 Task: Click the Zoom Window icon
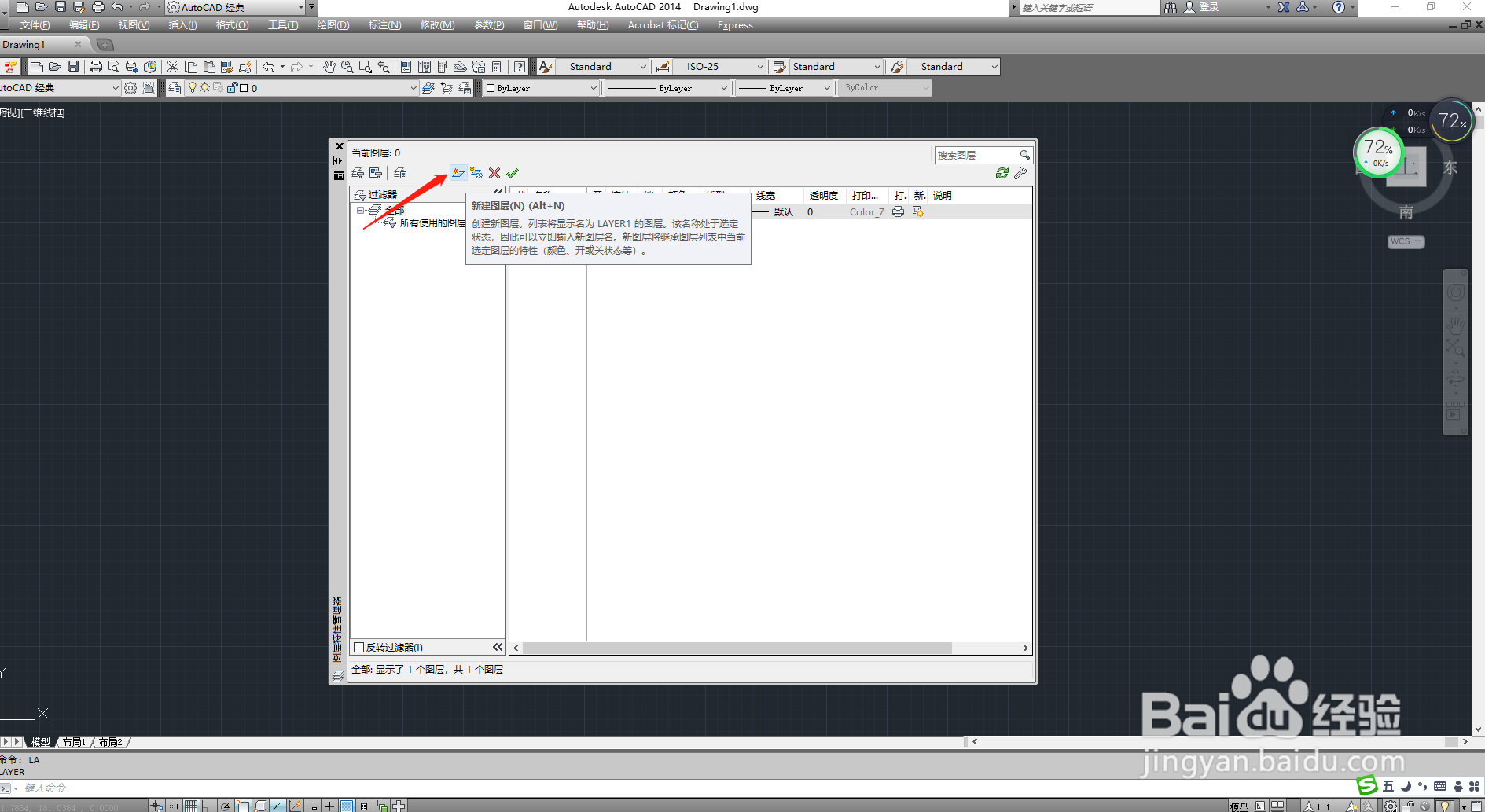pyautogui.click(x=366, y=67)
